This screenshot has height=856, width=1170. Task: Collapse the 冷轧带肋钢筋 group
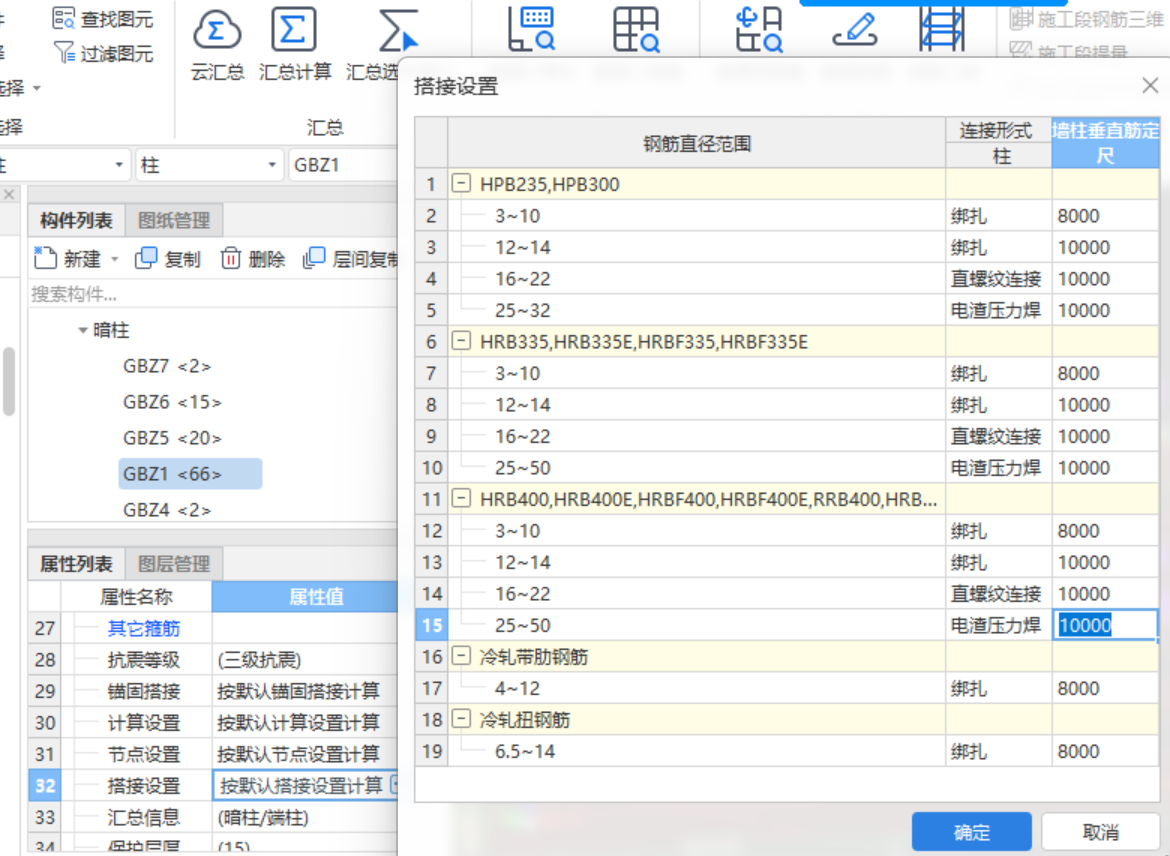tap(461, 656)
